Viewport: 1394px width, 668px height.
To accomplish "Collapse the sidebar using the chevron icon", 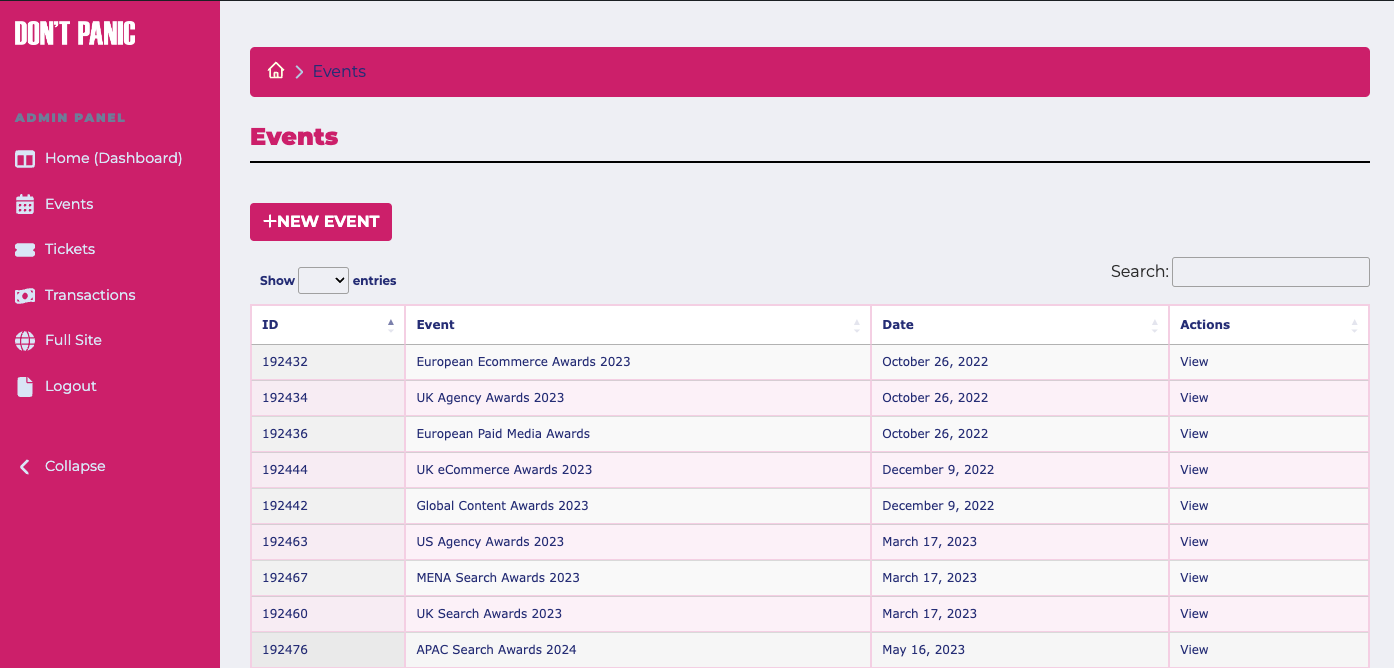I will 23,465.
